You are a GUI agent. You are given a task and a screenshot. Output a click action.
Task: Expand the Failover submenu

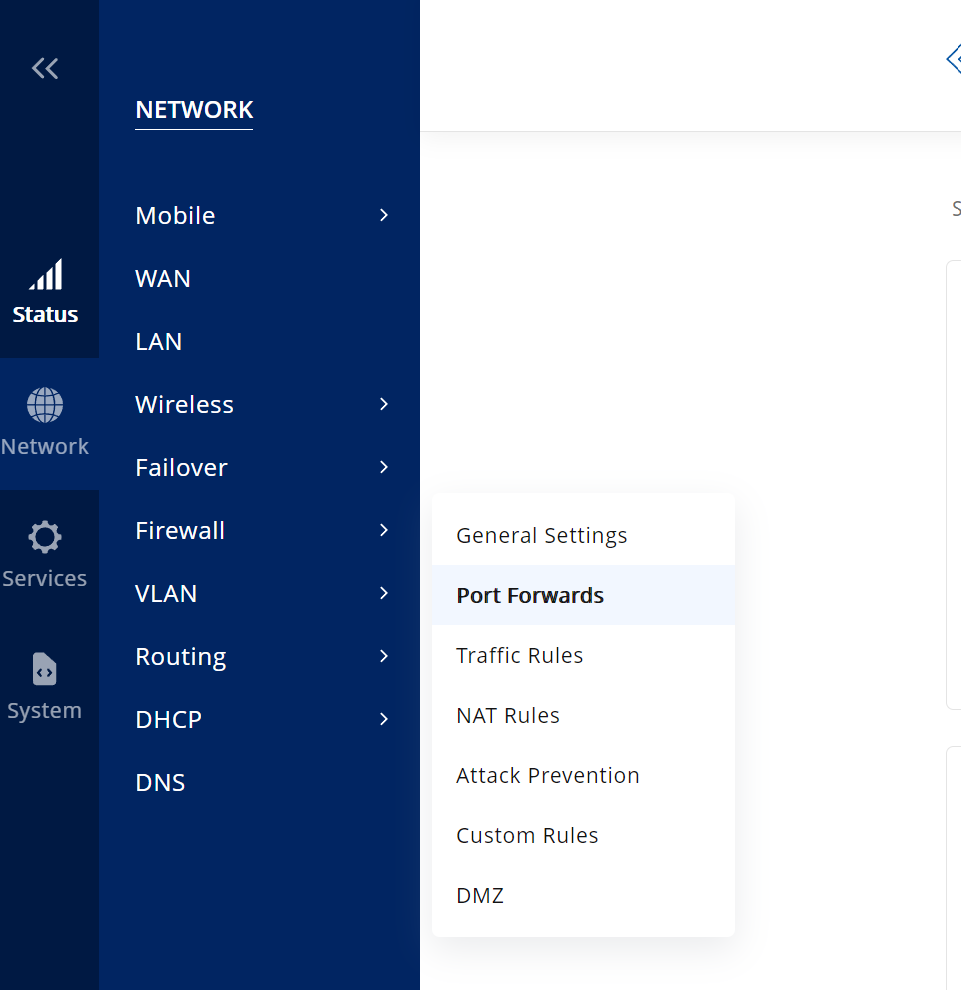[x=383, y=467]
